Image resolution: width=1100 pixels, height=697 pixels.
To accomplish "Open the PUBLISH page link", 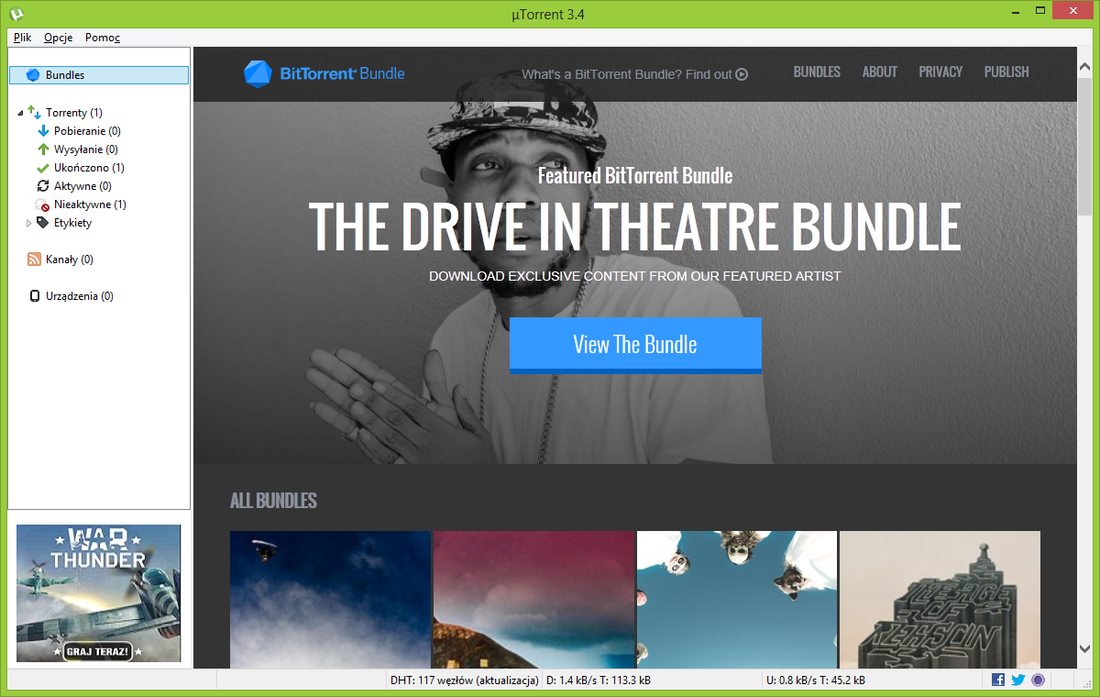I will [1006, 72].
